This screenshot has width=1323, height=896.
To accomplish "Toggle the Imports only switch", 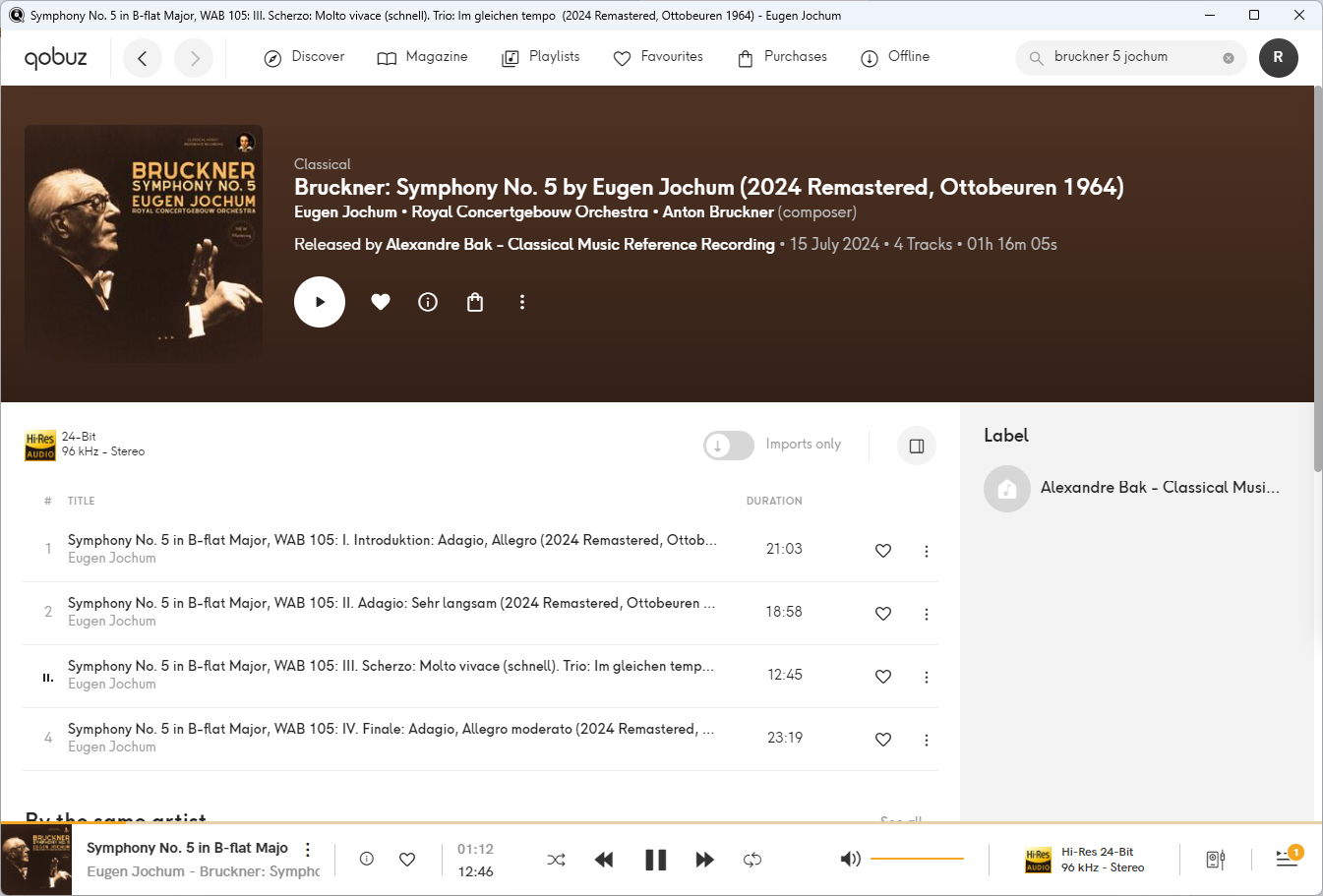I will 729,446.
